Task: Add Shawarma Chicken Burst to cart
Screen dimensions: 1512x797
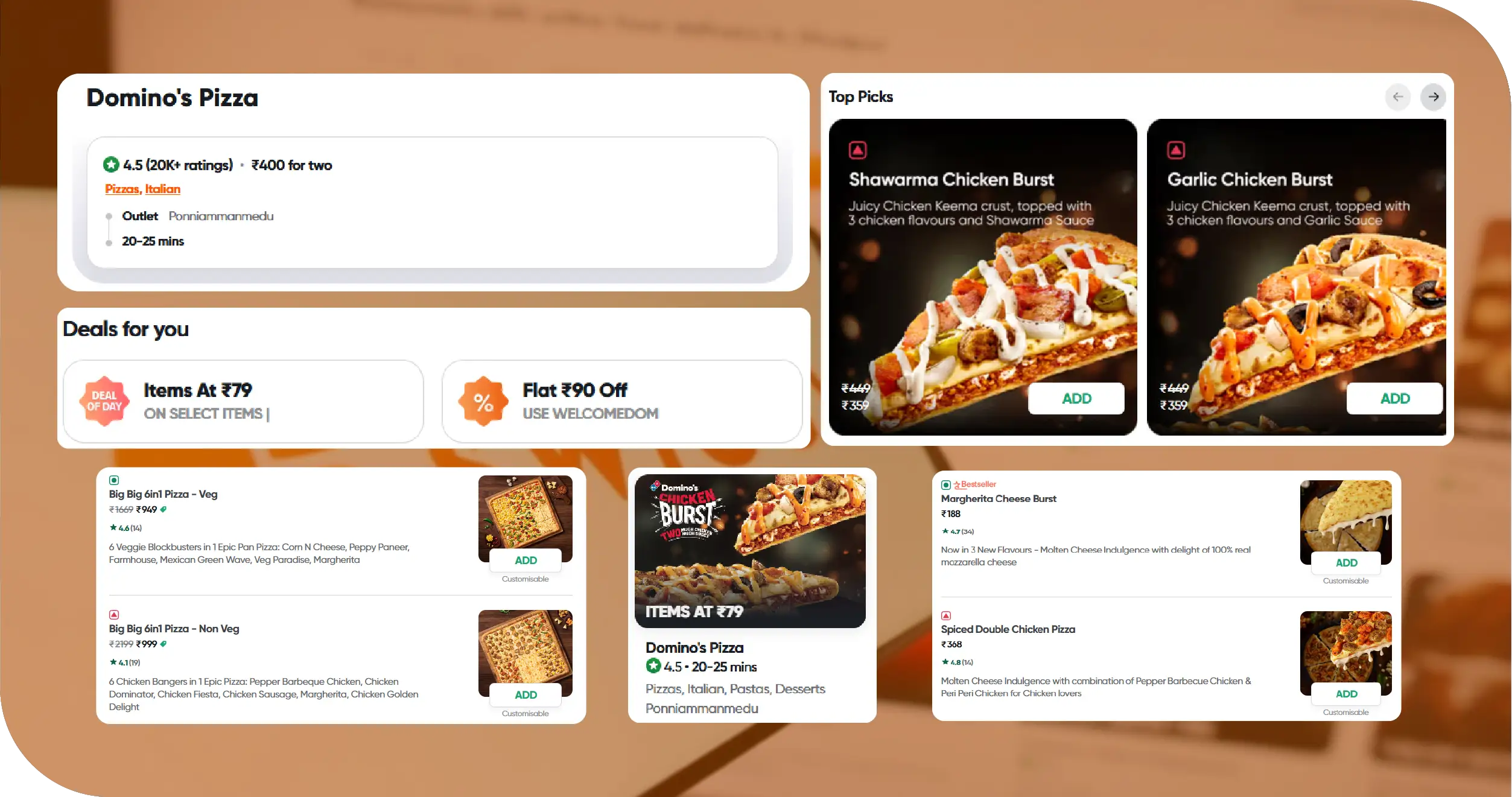Action: pyautogui.click(x=1076, y=398)
